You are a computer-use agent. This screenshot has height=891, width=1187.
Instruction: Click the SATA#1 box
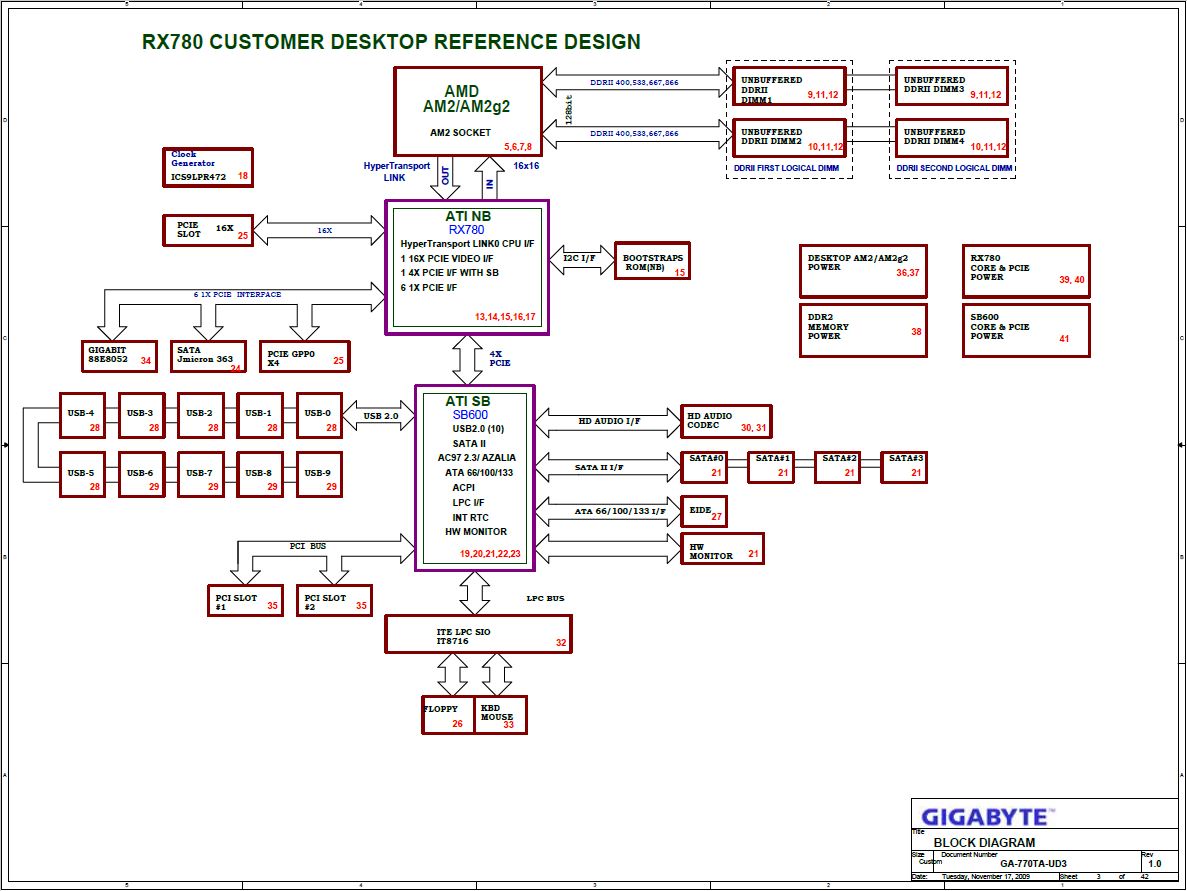point(771,467)
